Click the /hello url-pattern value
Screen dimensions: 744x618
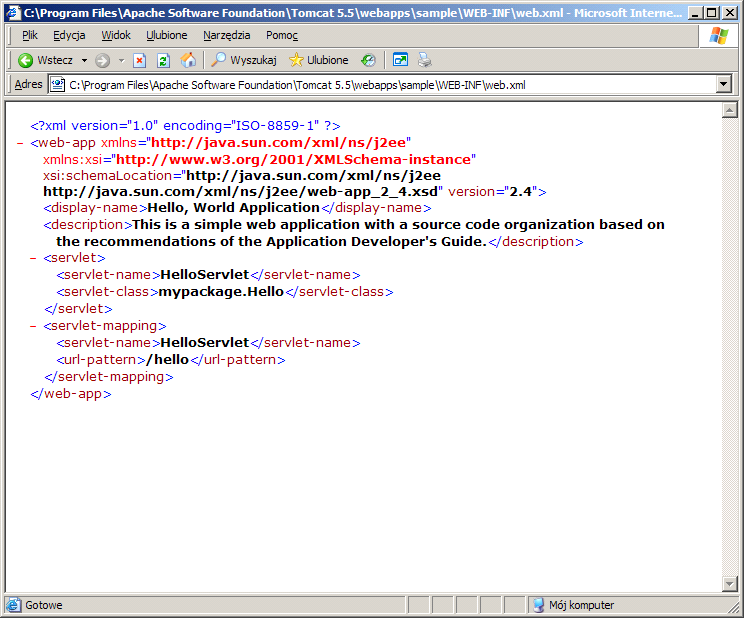pyautogui.click(x=167, y=360)
